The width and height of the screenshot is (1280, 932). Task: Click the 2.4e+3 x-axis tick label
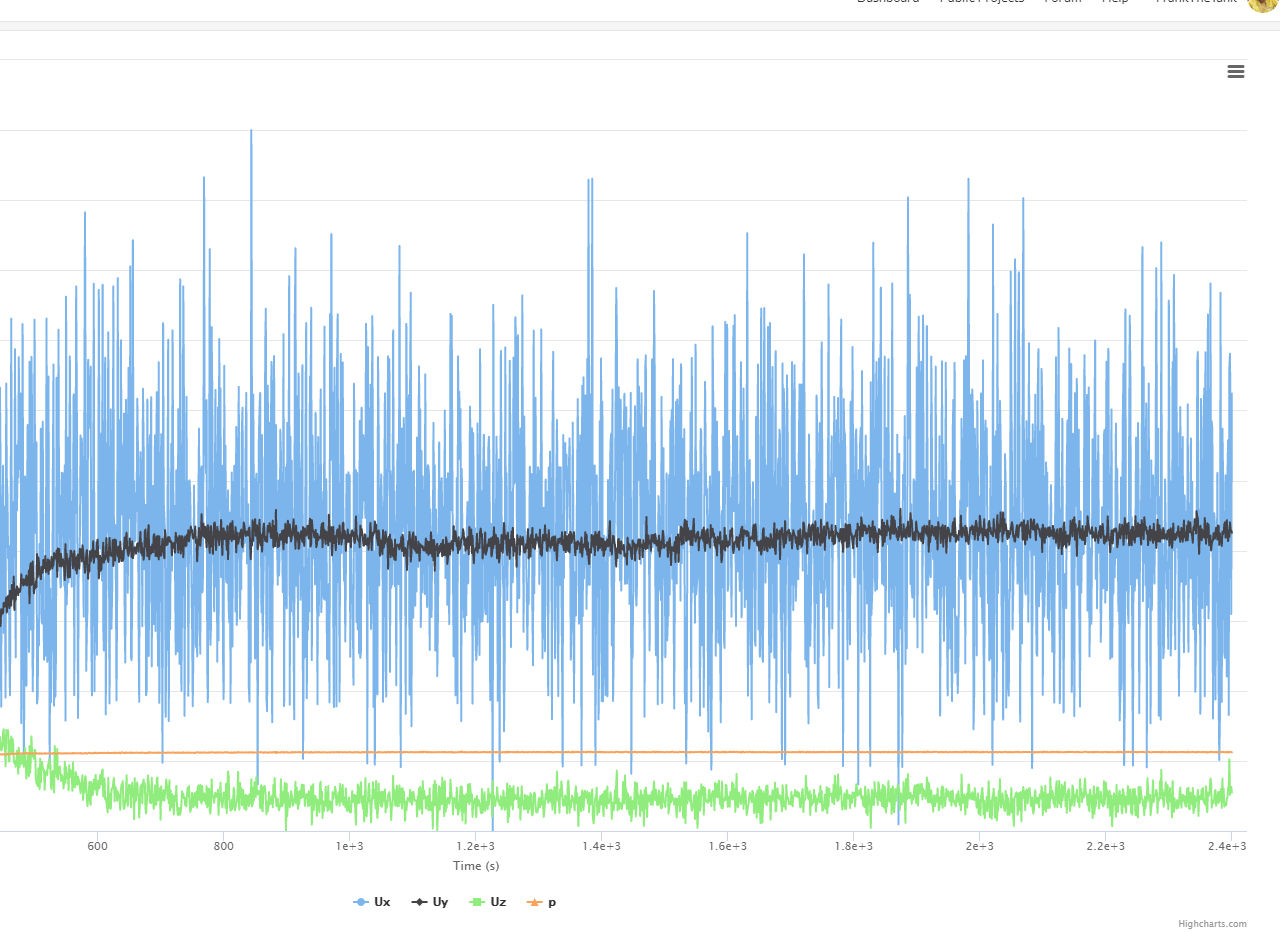tap(1229, 846)
